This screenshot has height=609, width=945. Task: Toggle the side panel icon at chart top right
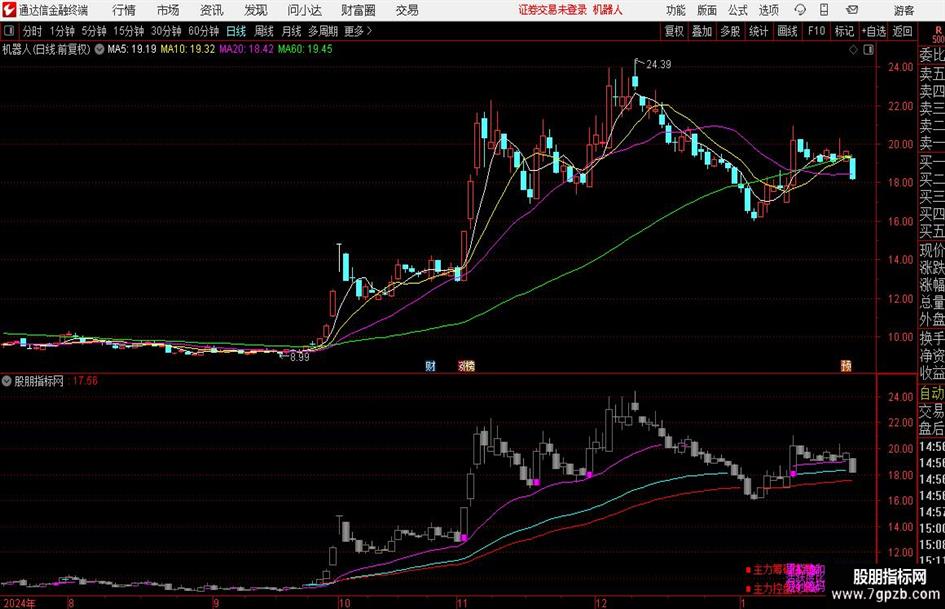868,50
